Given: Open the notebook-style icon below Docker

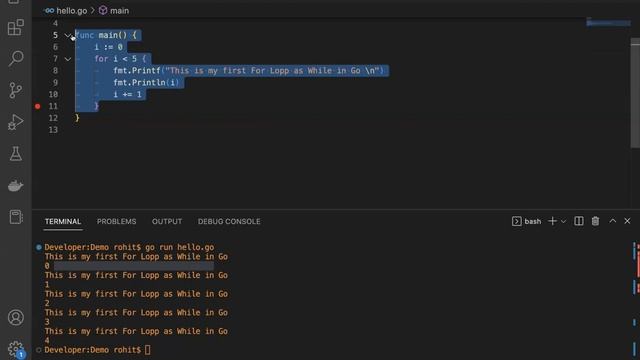Looking at the screenshot, I should pyautogui.click(x=16, y=217).
